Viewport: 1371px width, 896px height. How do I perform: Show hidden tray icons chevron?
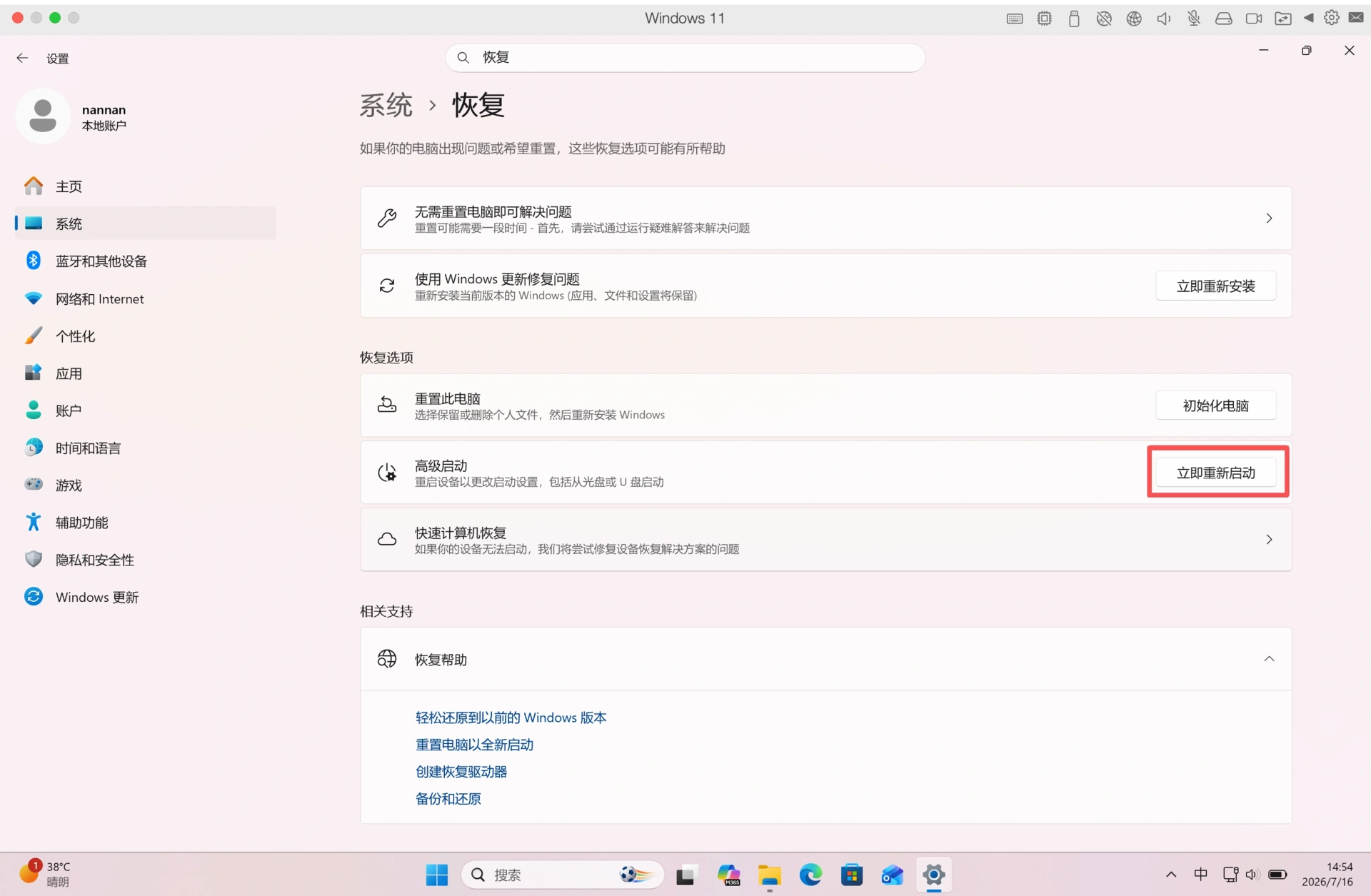point(1171,875)
